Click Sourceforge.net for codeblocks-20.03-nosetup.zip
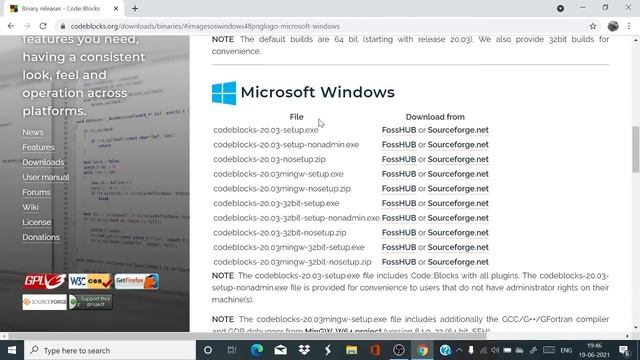The width and height of the screenshot is (640, 360). 458,159
